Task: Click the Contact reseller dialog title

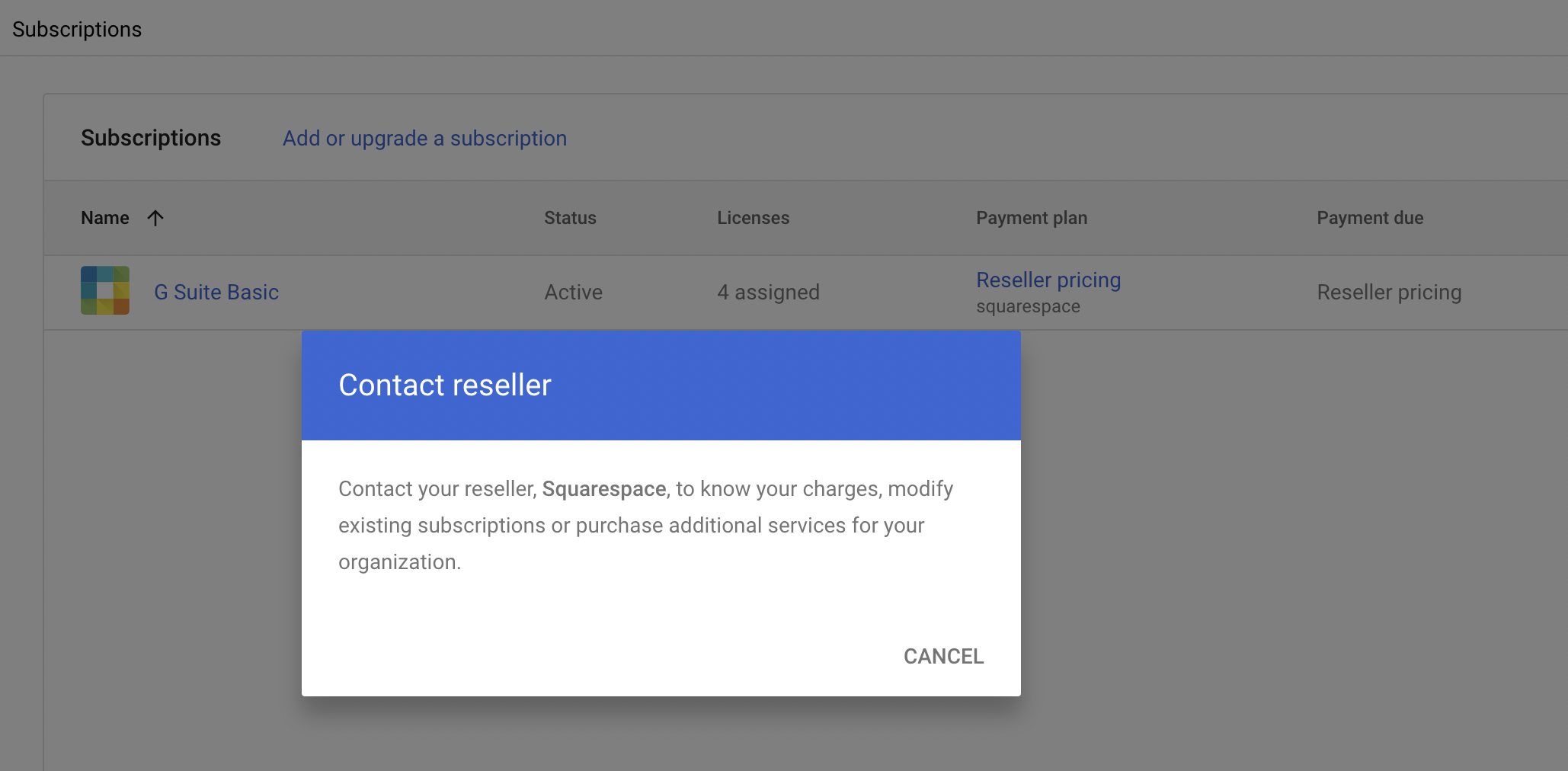Action: (x=445, y=385)
